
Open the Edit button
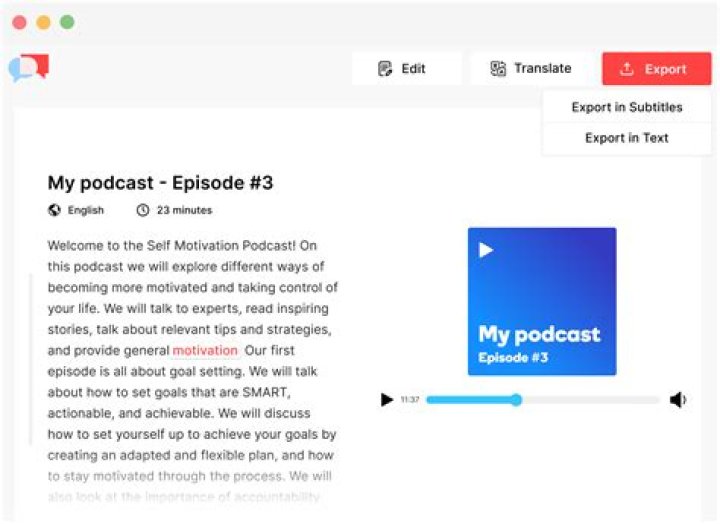tap(407, 68)
